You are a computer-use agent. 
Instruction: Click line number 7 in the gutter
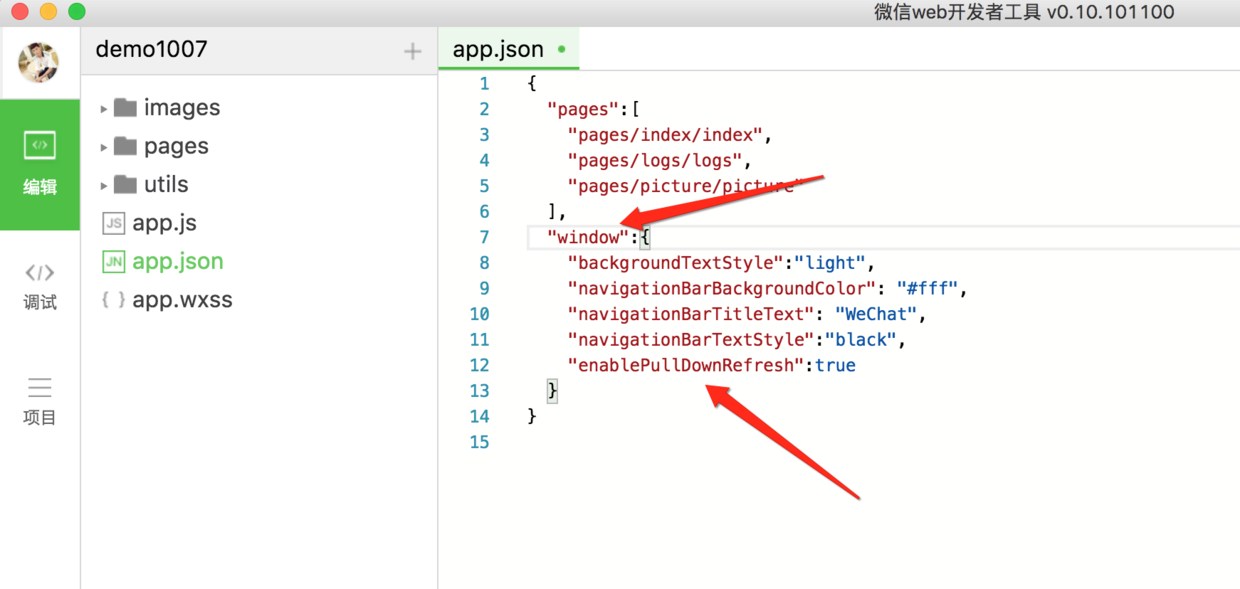(484, 237)
